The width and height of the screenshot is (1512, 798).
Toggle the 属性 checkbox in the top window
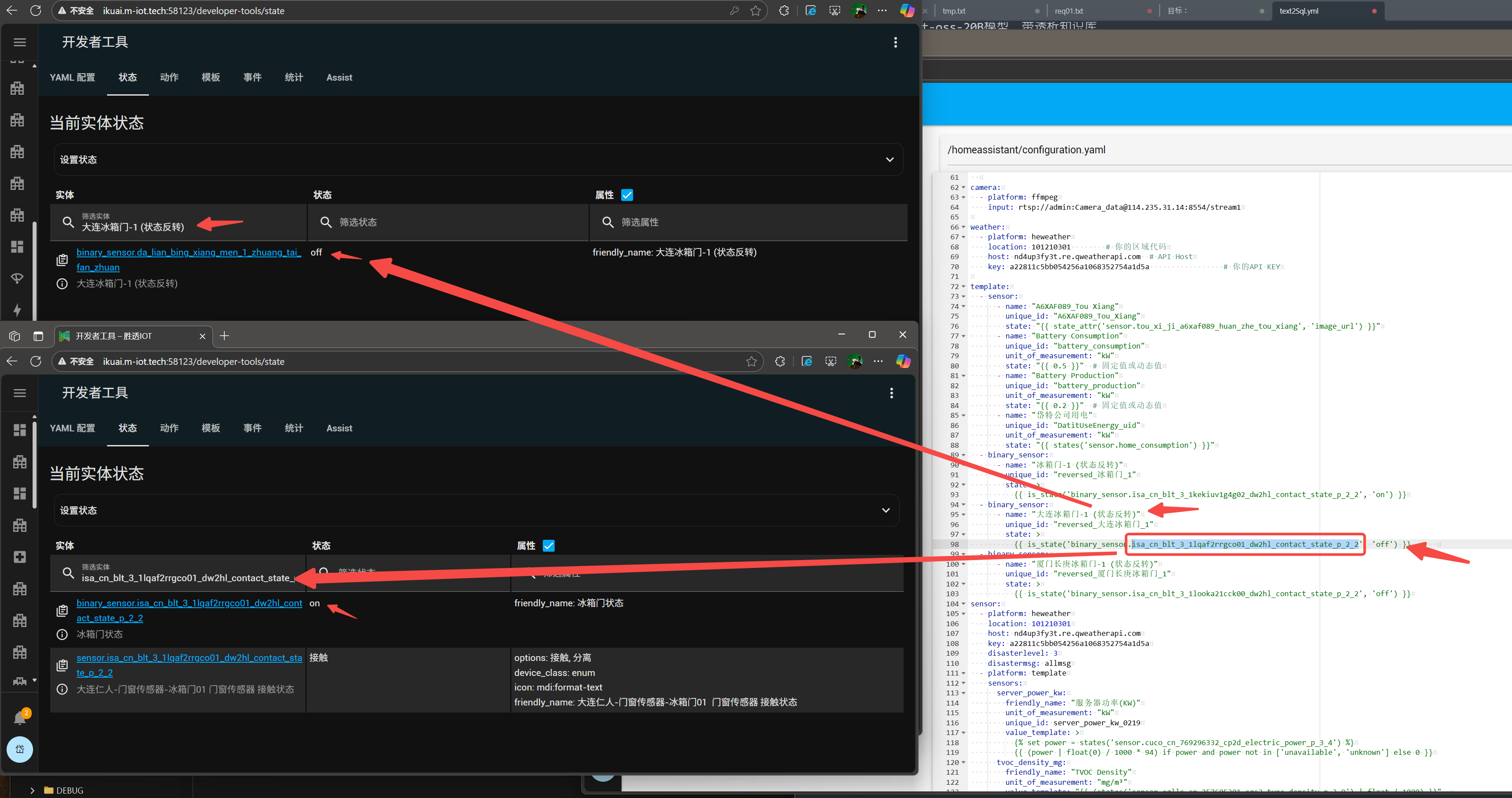[627, 195]
